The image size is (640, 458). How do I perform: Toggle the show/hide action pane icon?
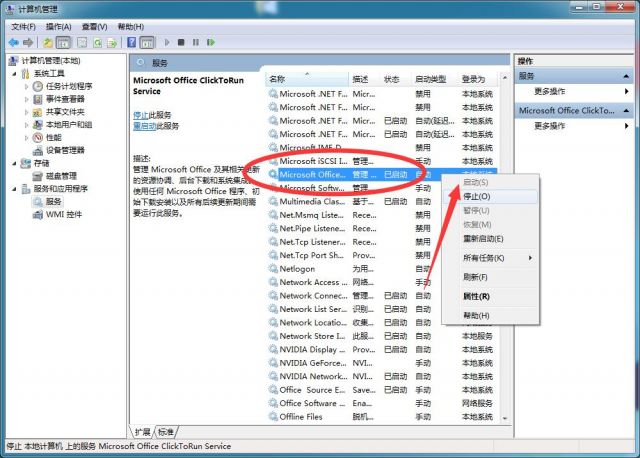coord(147,42)
